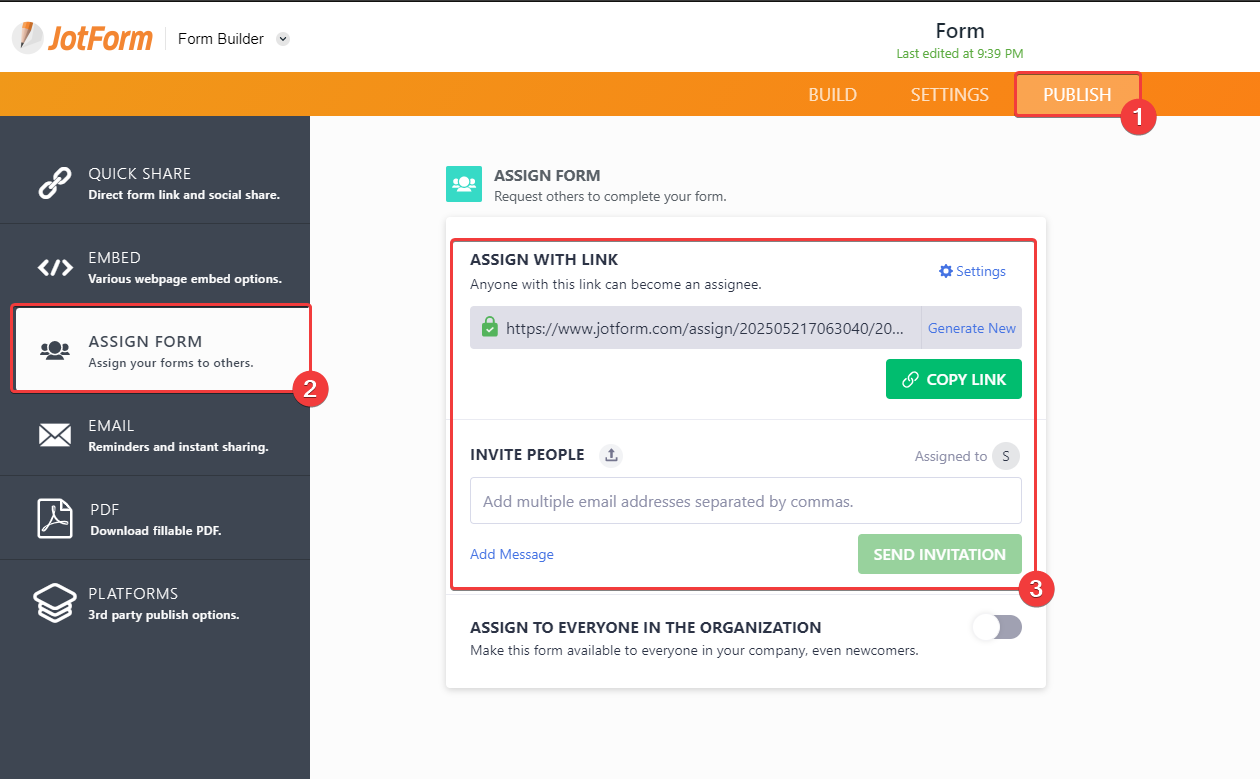This screenshot has width=1260, height=779.
Task: Open Add Message for the invitation
Action: click(x=511, y=553)
